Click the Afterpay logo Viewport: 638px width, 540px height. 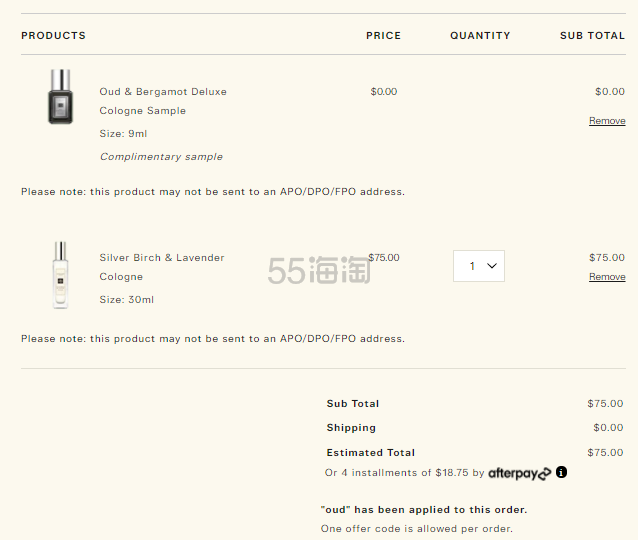pyautogui.click(x=520, y=473)
